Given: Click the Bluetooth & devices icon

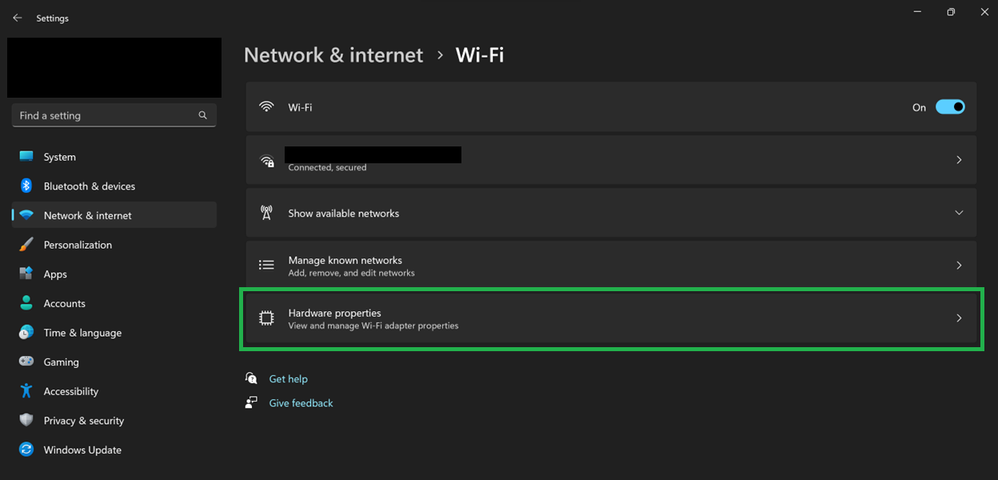Looking at the screenshot, I should 26,186.
